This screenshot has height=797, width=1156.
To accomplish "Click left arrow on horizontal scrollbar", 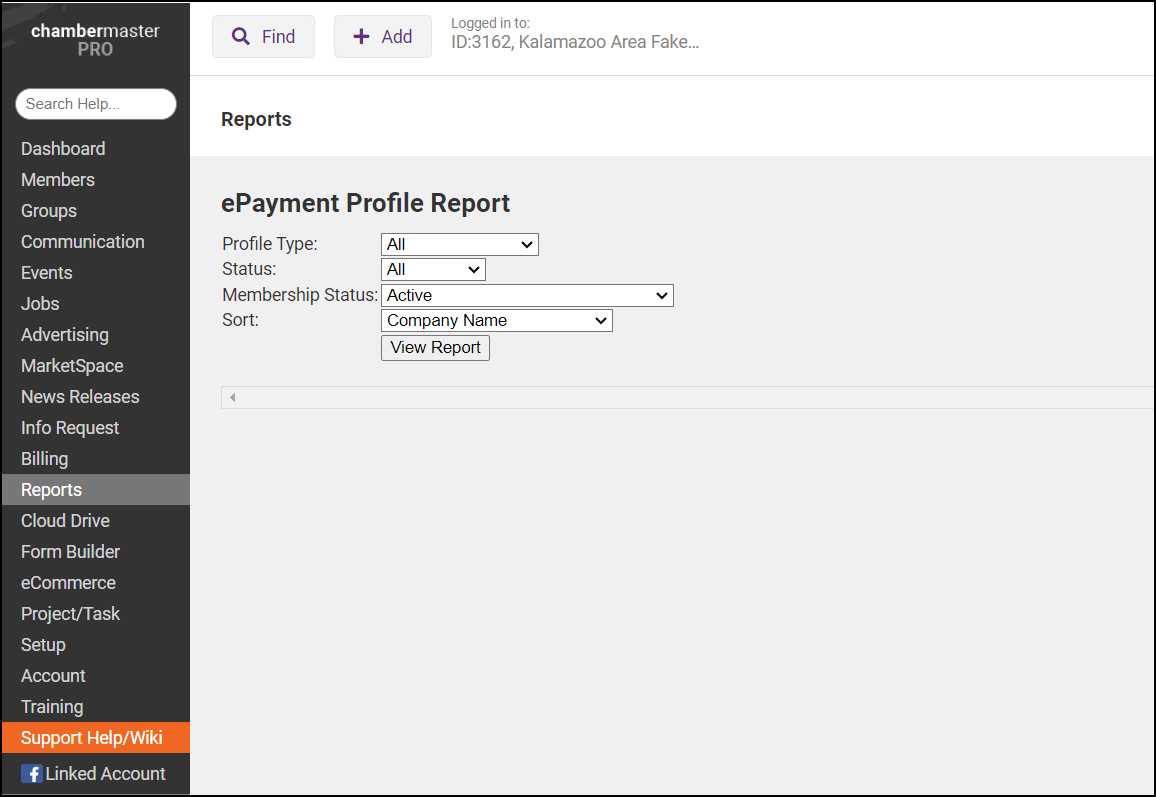I will pos(232,398).
